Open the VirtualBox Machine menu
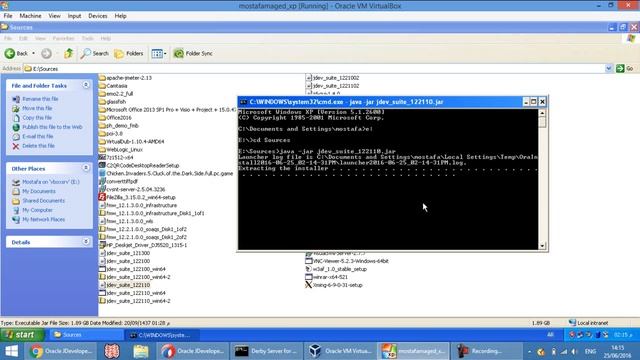The width and height of the screenshot is (640, 360). (x=30, y=16)
